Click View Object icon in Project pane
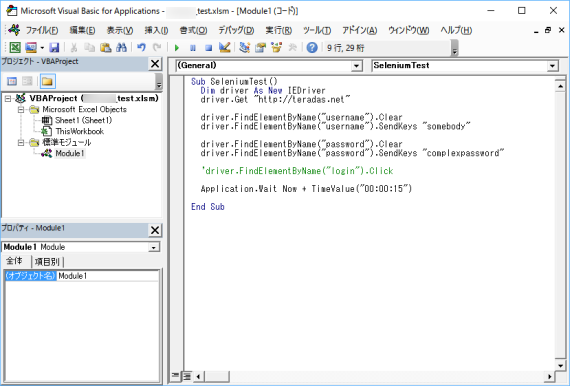570x386 pixels. point(27,81)
